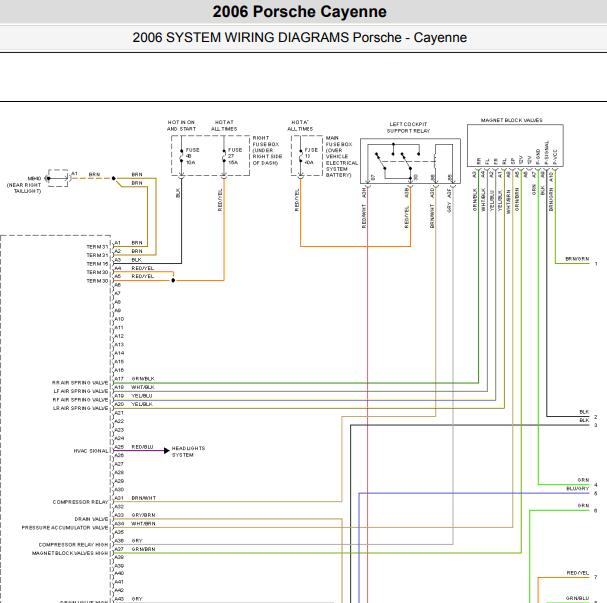Screen dimensions: 607x603
Task: Click the "RR AIR SPRING VALVE" label
Action: 80,382
